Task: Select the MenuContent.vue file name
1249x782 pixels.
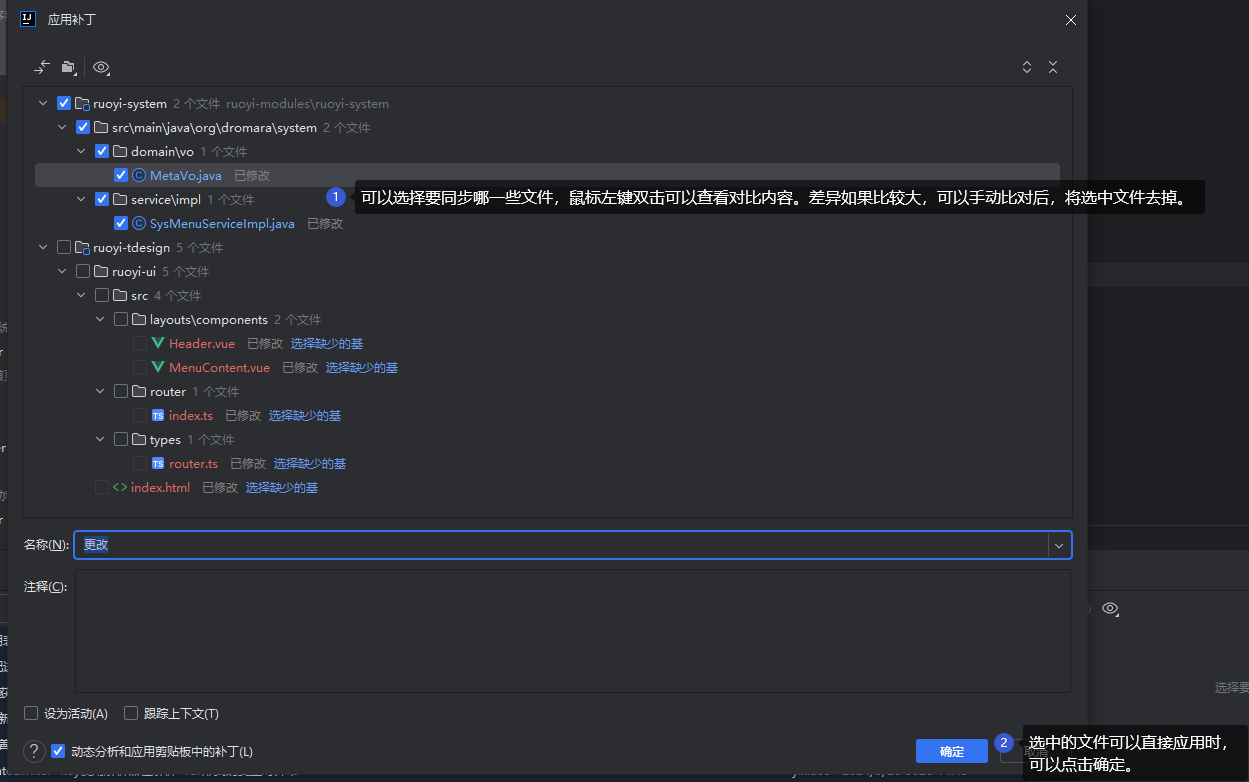Action: pyautogui.click(x=222, y=367)
